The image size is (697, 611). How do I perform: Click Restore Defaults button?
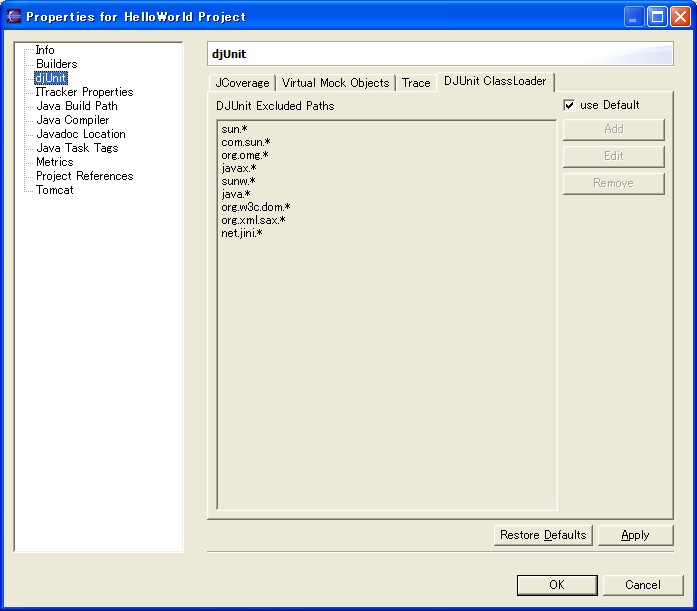click(x=543, y=535)
